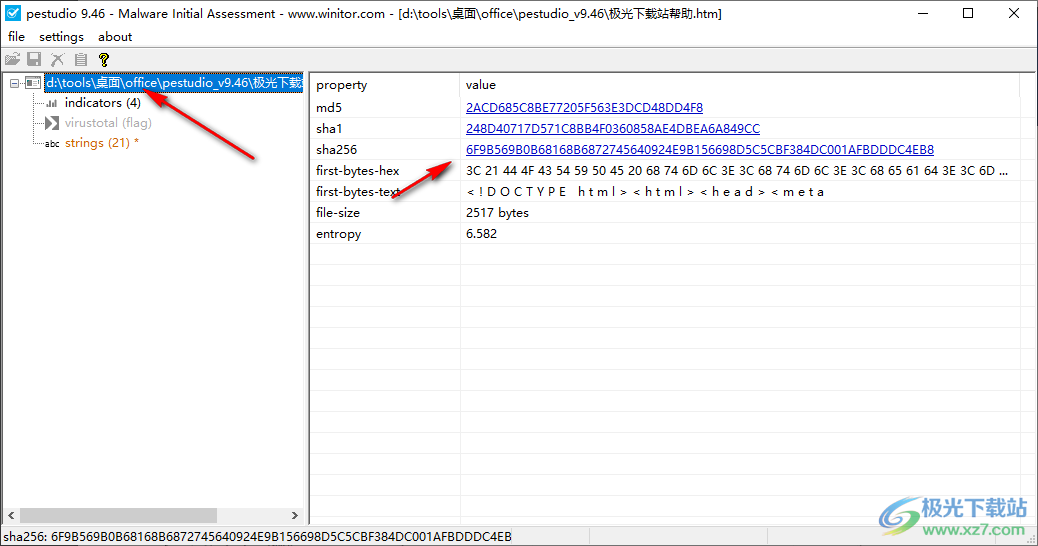
Task: Open the about menu
Action: pyautogui.click(x=115, y=37)
